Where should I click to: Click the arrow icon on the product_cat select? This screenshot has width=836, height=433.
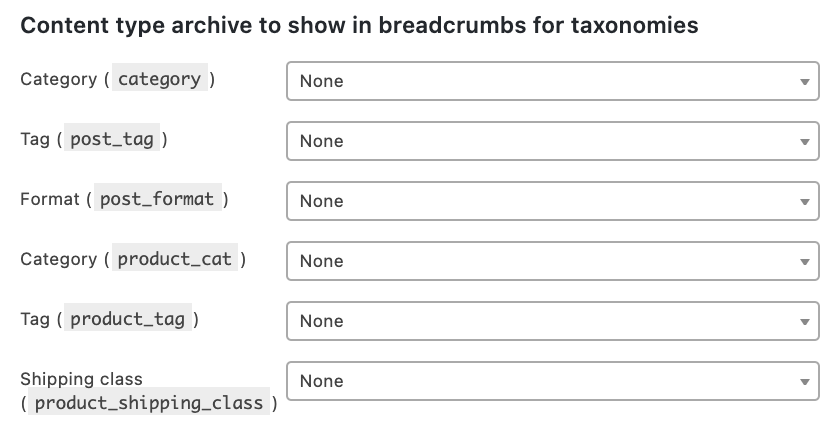click(x=804, y=262)
